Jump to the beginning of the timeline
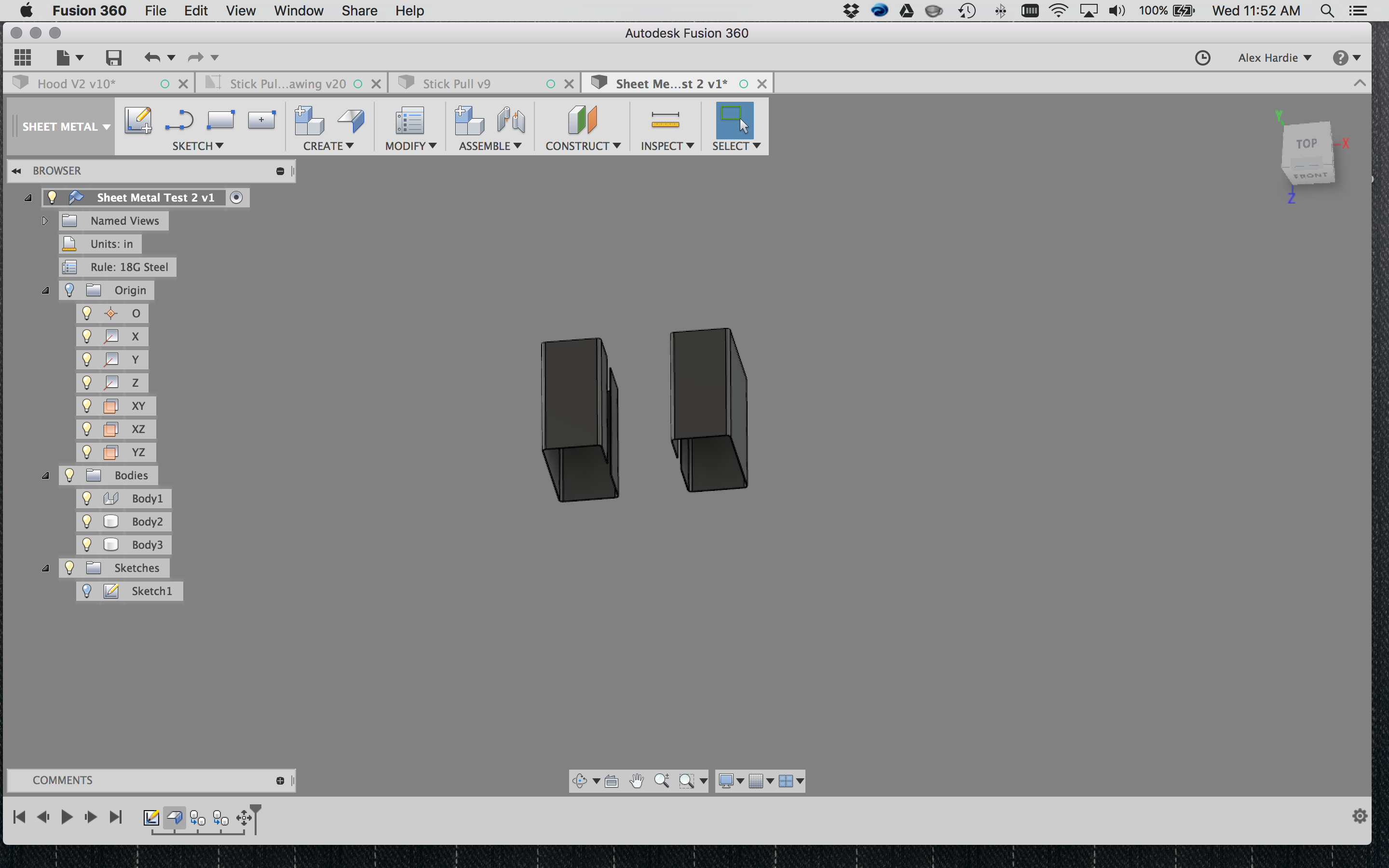 pyautogui.click(x=19, y=816)
